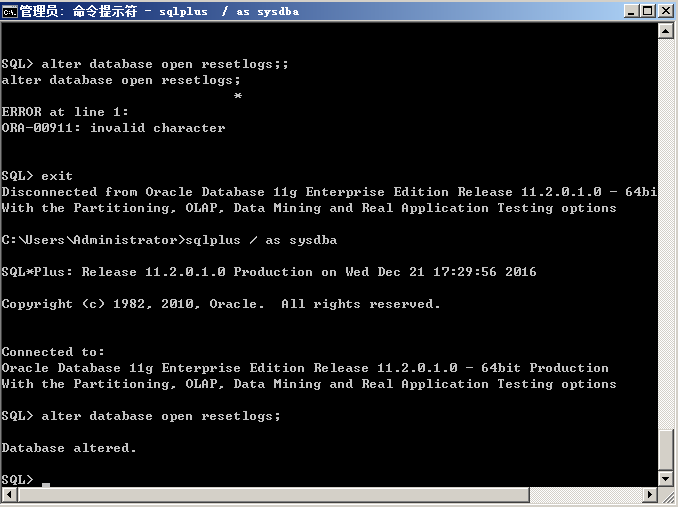Minimize the command prompt window
Image resolution: width=678 pixels, height=507 pixels.
point(632,11)
